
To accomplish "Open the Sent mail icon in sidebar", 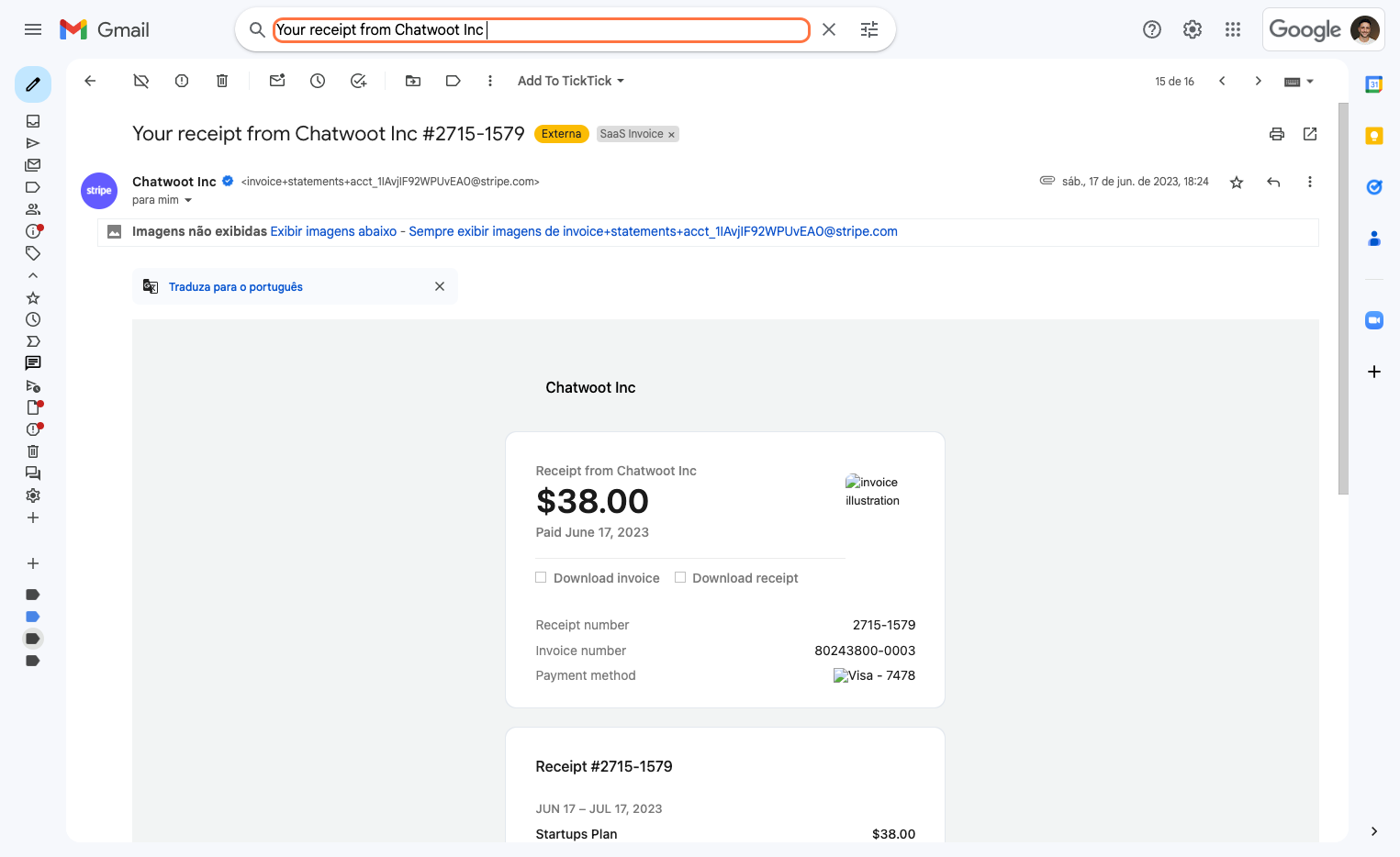I will [33, 143].
